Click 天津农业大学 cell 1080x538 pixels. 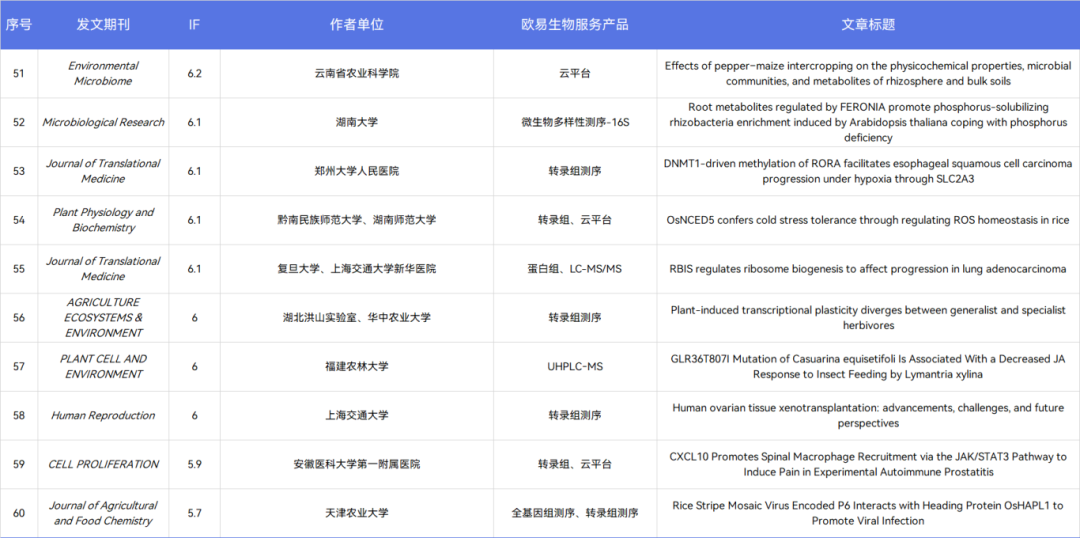[x=357, y=513]
